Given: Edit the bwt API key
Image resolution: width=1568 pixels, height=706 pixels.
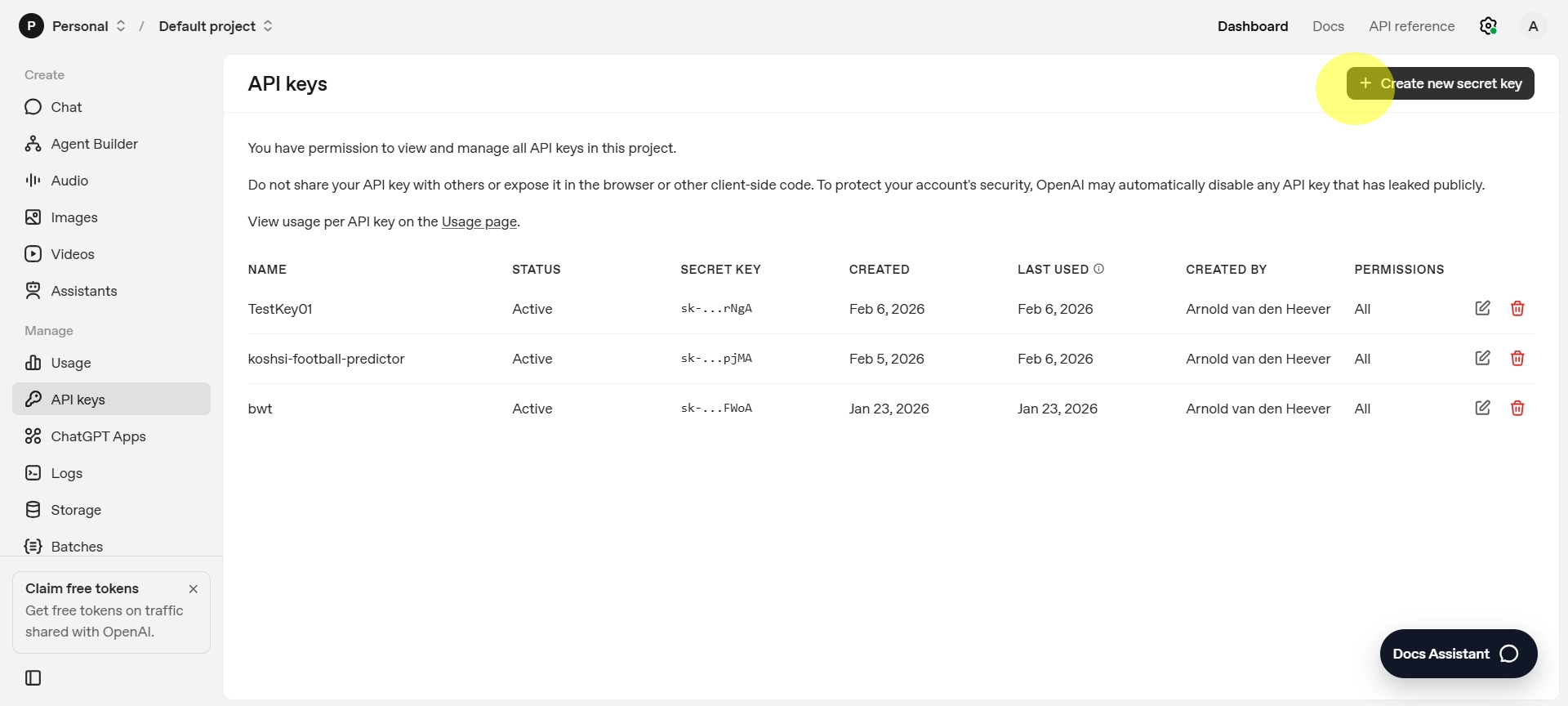Looking at the screenshot, I should click(x=1482, y=408).
